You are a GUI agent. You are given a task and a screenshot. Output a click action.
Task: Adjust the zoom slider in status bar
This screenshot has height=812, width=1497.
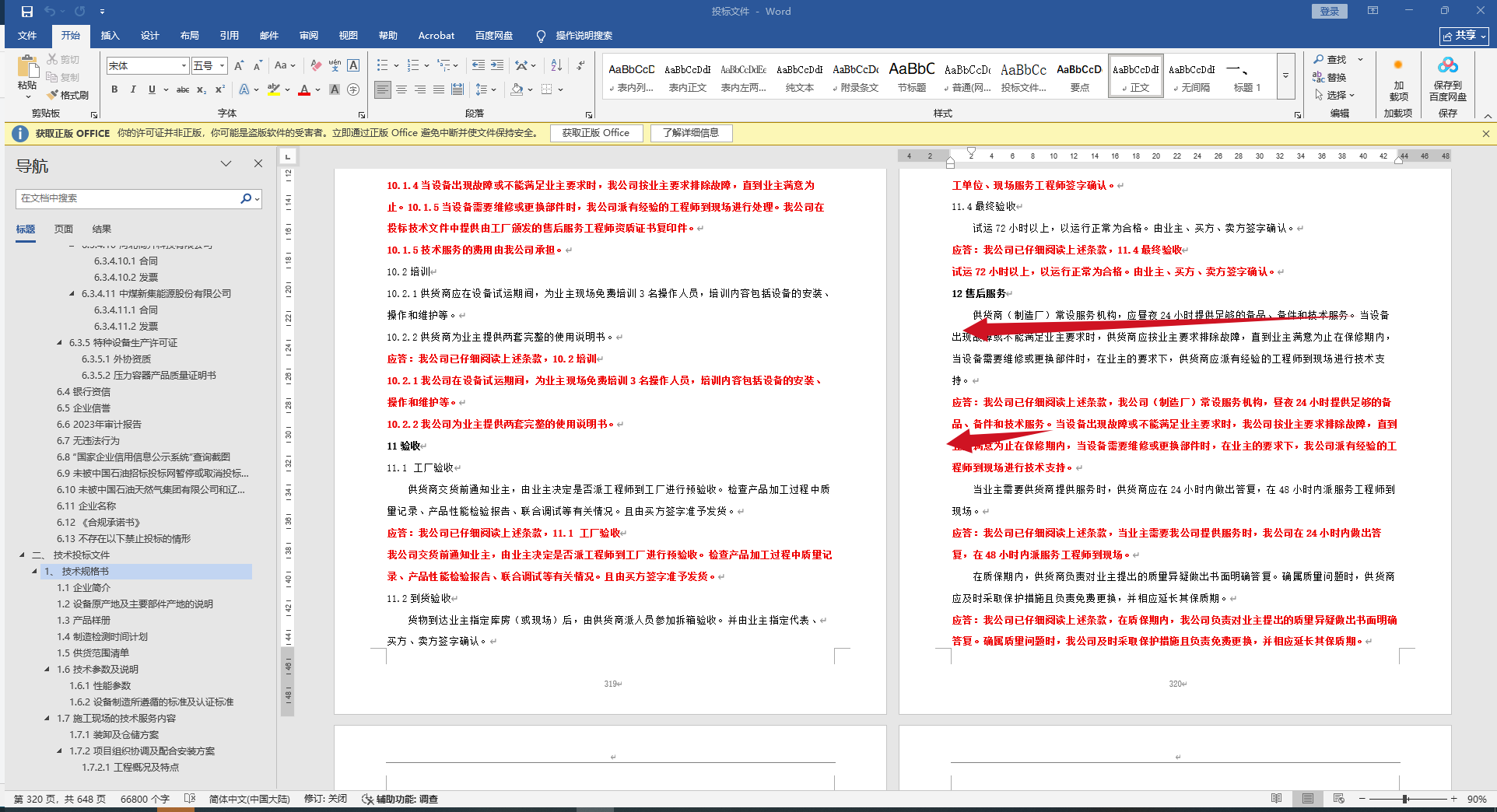[1407, 799]
